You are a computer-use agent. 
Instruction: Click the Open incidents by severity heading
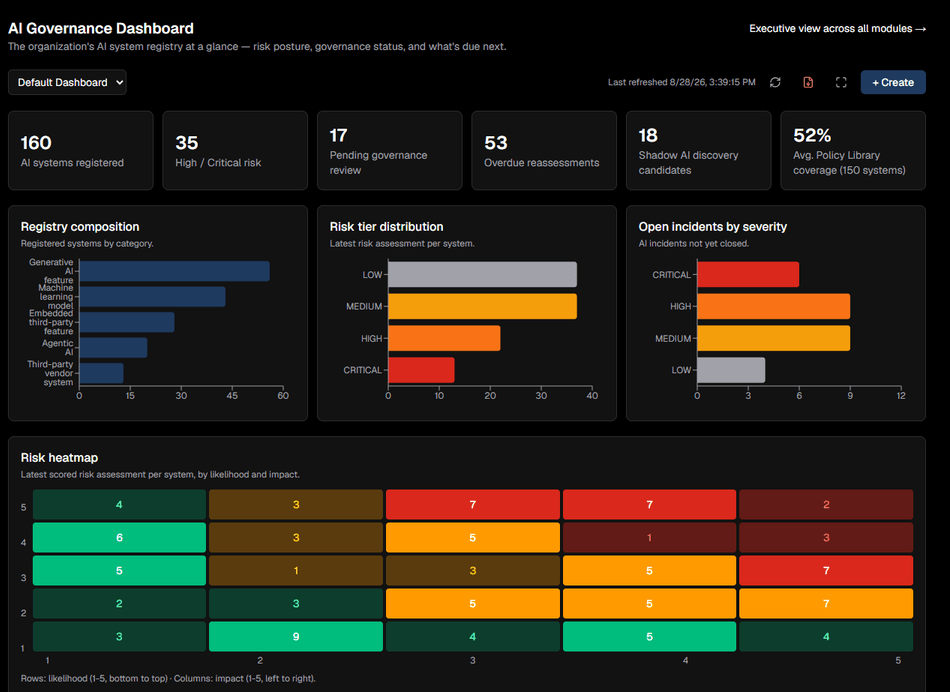(712, 227)
